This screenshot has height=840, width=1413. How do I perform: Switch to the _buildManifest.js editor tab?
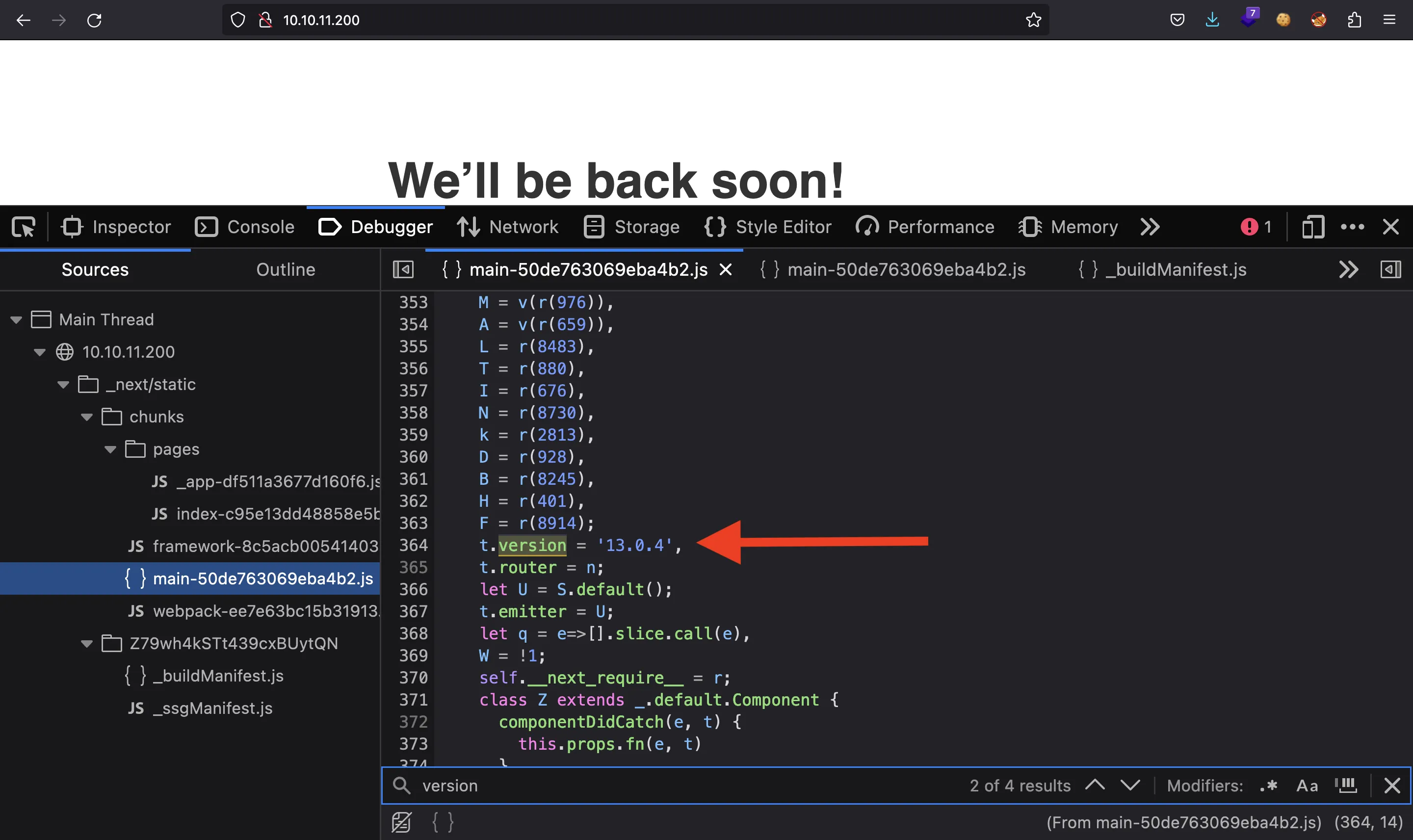point(1162,270)
